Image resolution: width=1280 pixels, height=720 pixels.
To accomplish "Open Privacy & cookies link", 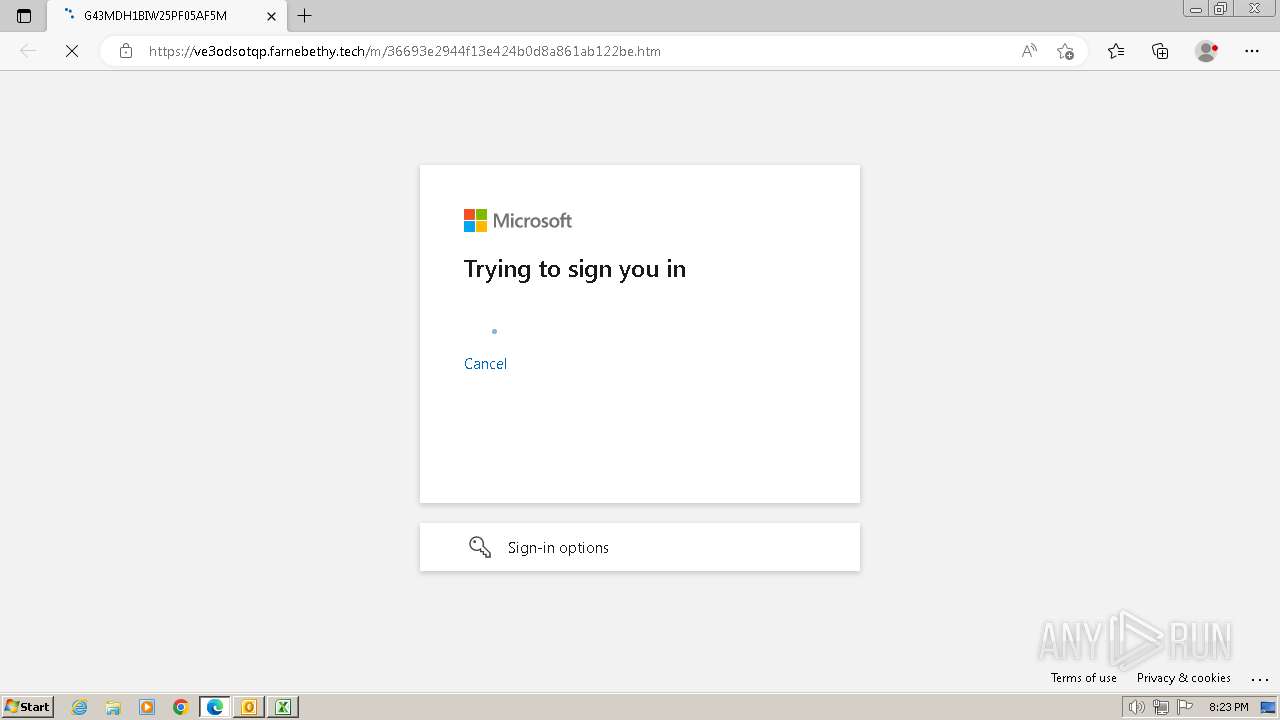I will point(1184,678).
